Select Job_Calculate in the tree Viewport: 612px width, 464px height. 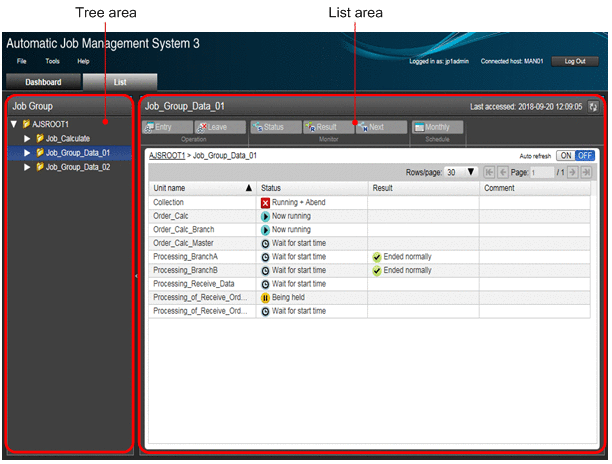68,139
